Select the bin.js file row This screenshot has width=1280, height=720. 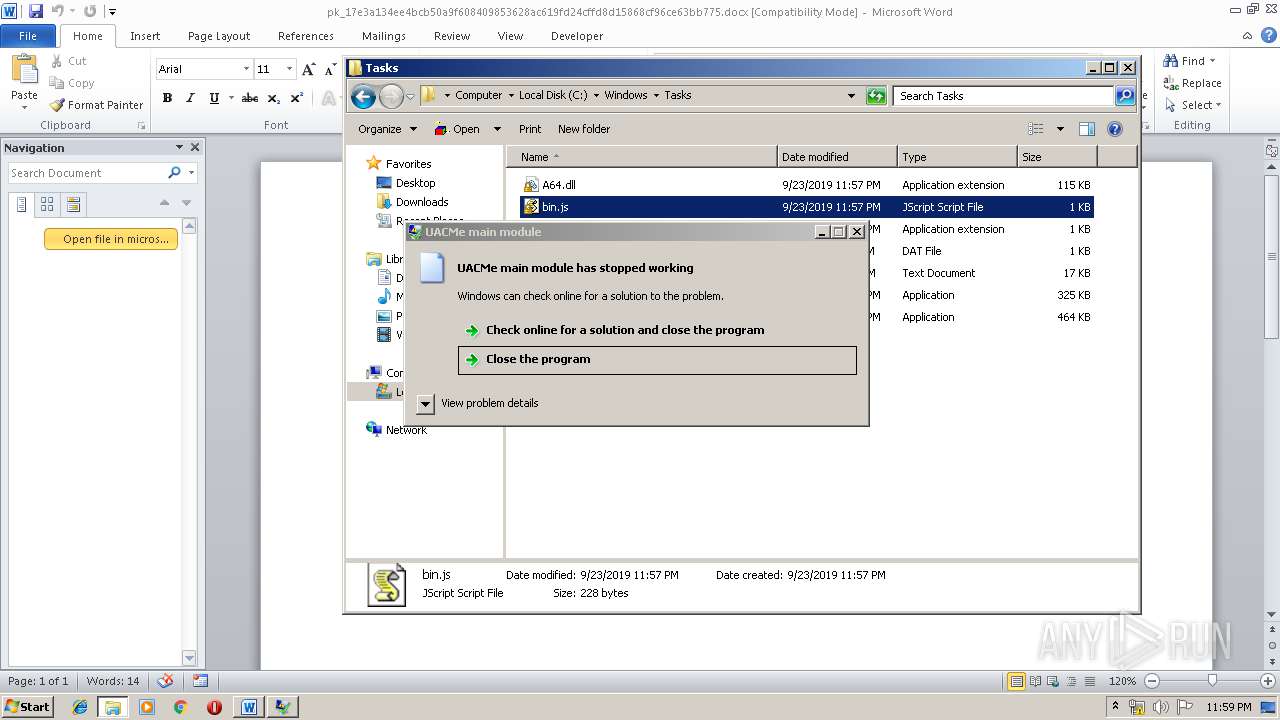point(807,207)
